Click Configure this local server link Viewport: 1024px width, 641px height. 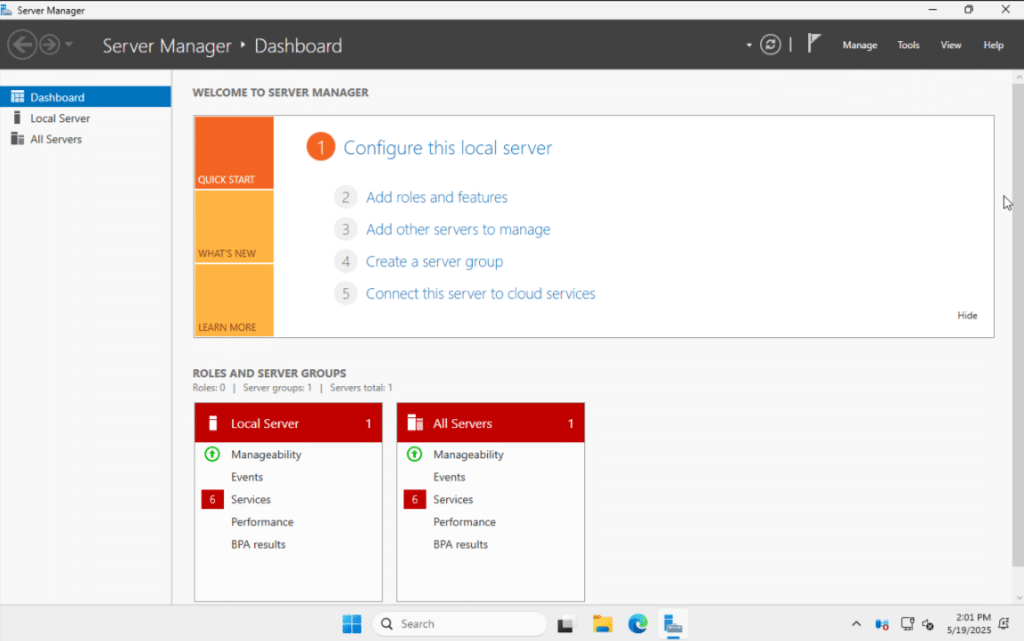tap(447, 148)
